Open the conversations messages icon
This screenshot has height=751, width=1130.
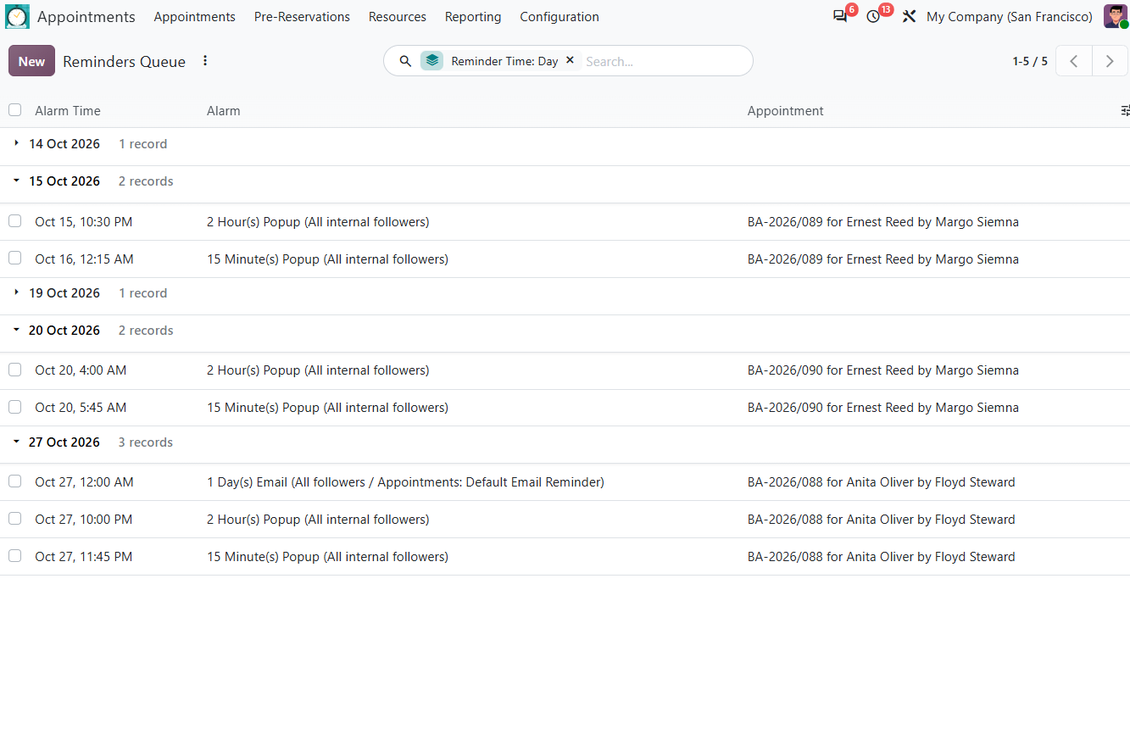[840, 17]
